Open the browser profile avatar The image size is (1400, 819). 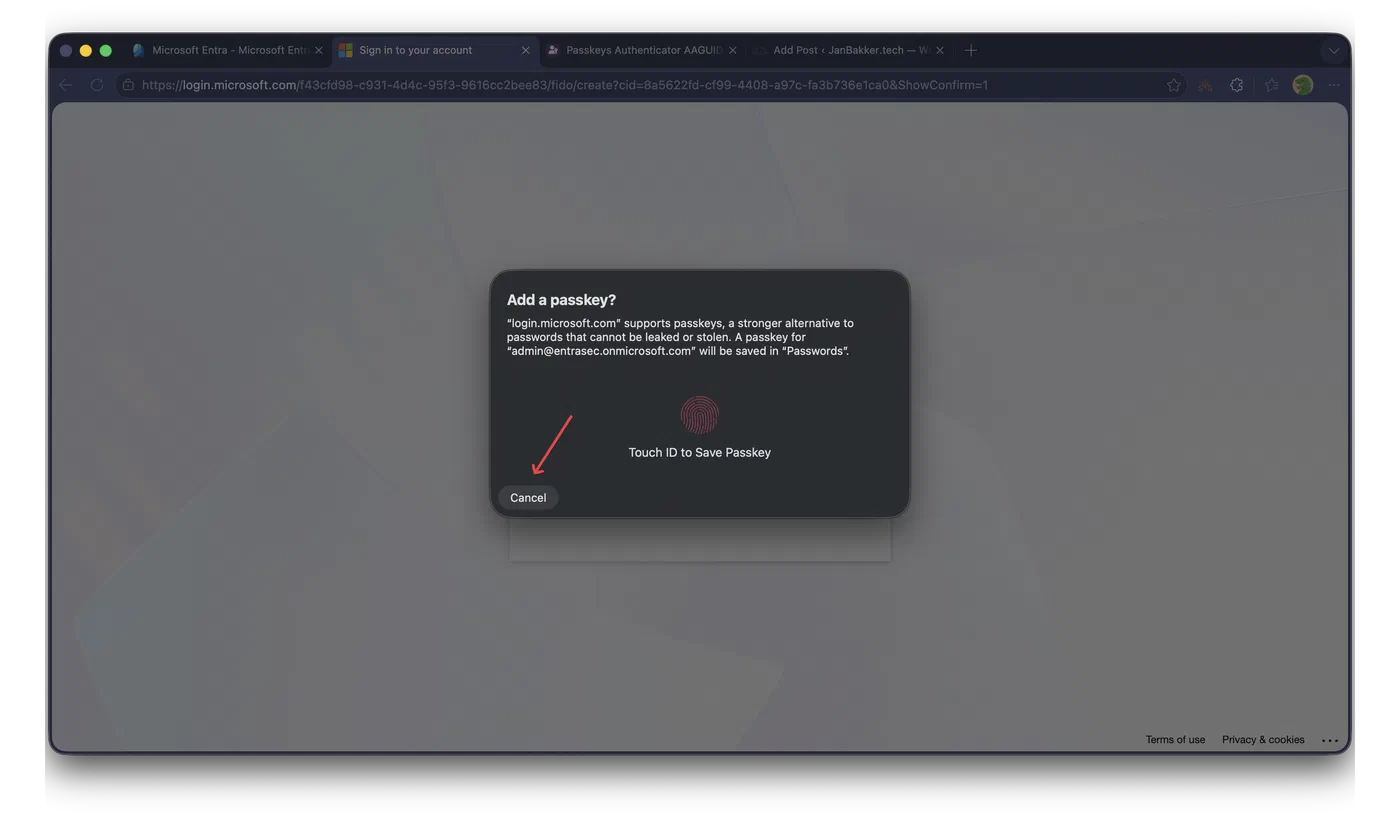click(1302, 85)
